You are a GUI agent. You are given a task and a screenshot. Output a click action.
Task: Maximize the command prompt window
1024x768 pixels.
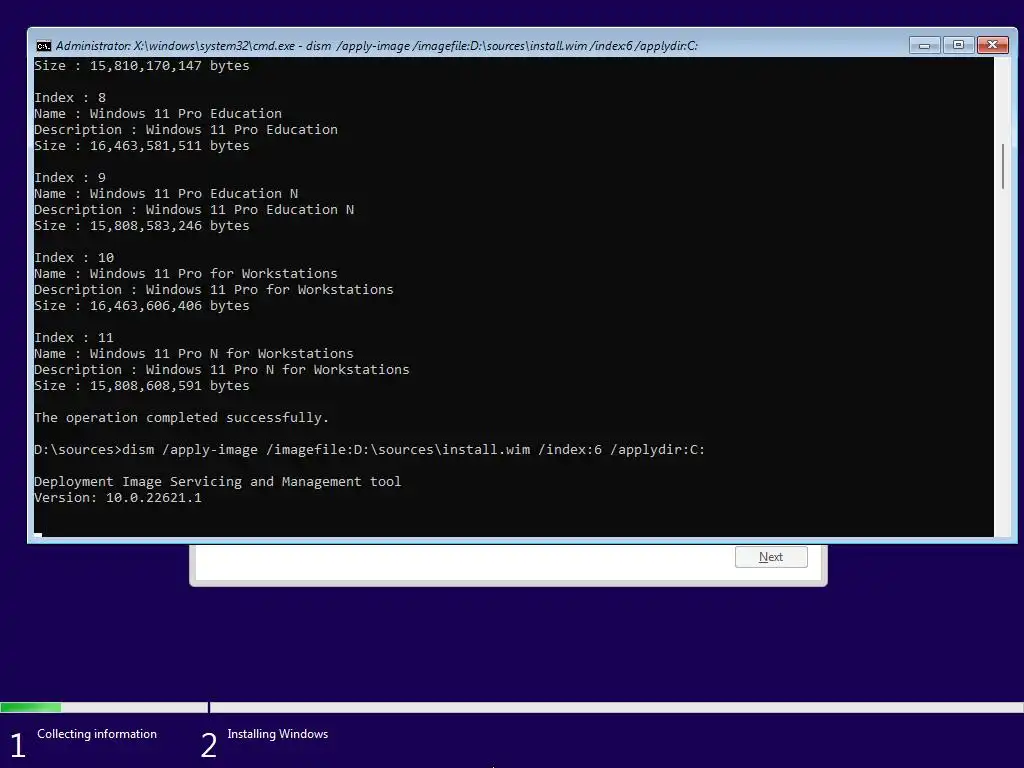(958, 45)
